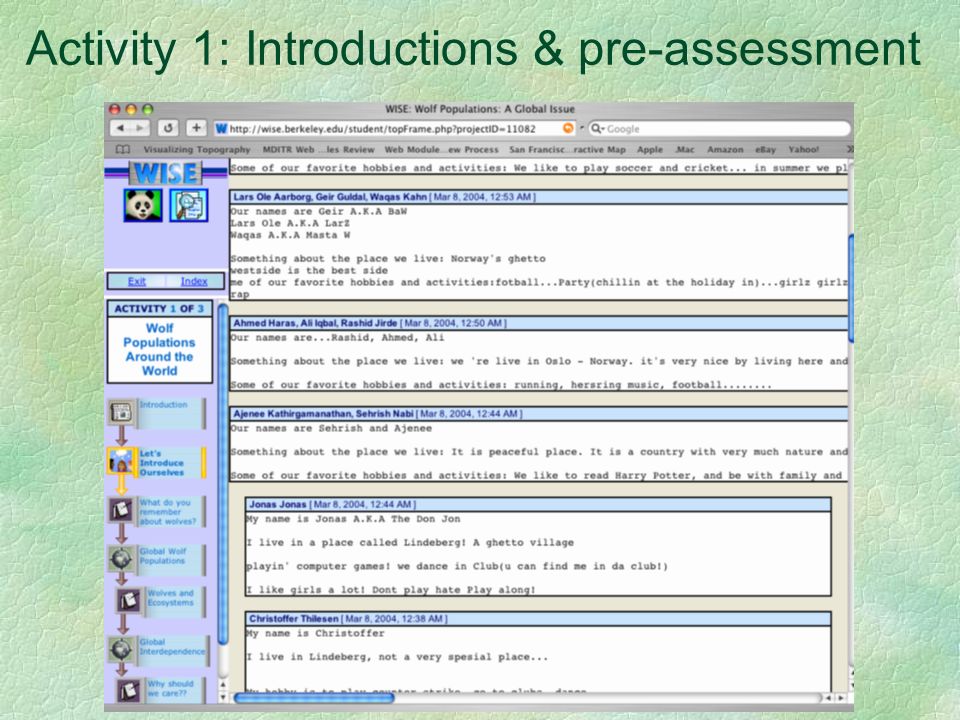960x720 pixels.
Task: Click the Introduction step icon
Action: [121, 412]
